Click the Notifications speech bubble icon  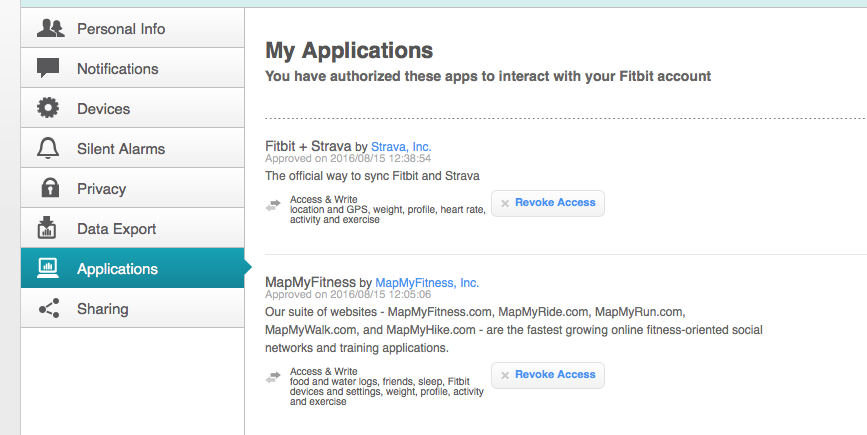(48, 69)
